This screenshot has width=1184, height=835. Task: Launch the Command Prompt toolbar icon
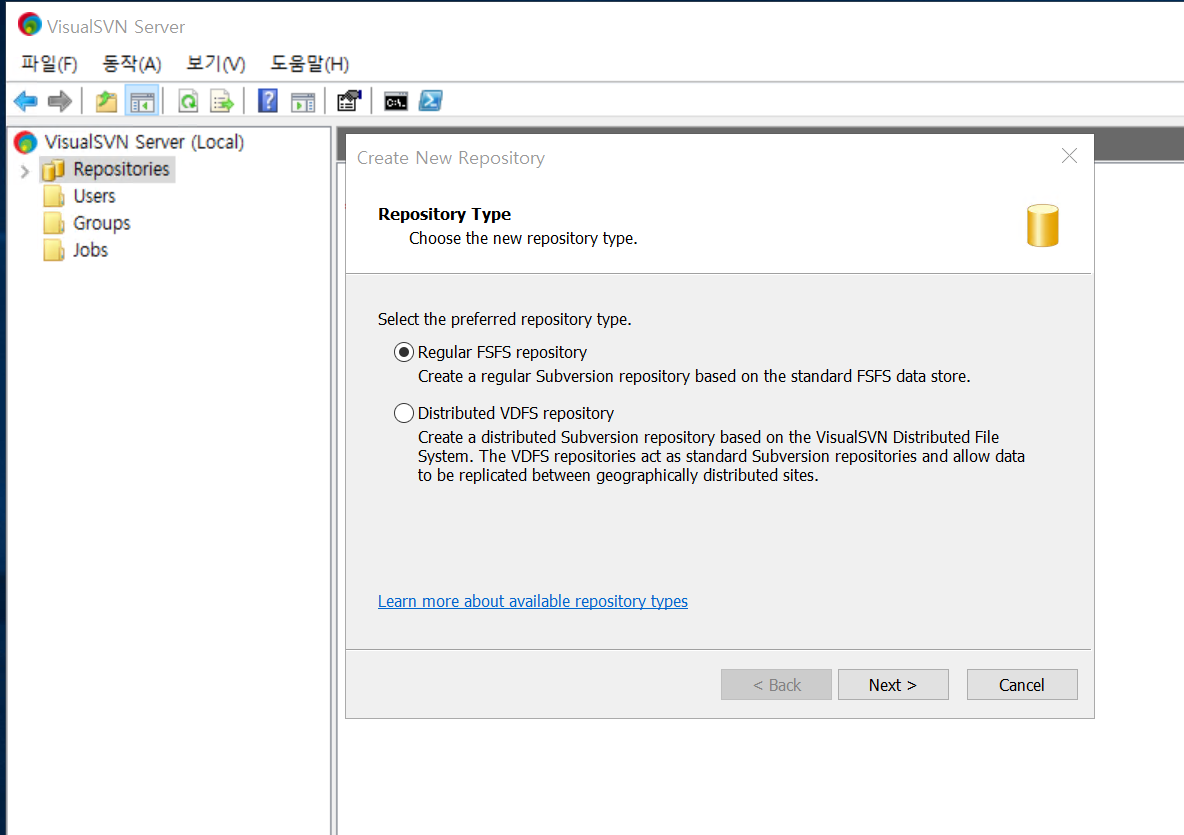pos(396,100)
